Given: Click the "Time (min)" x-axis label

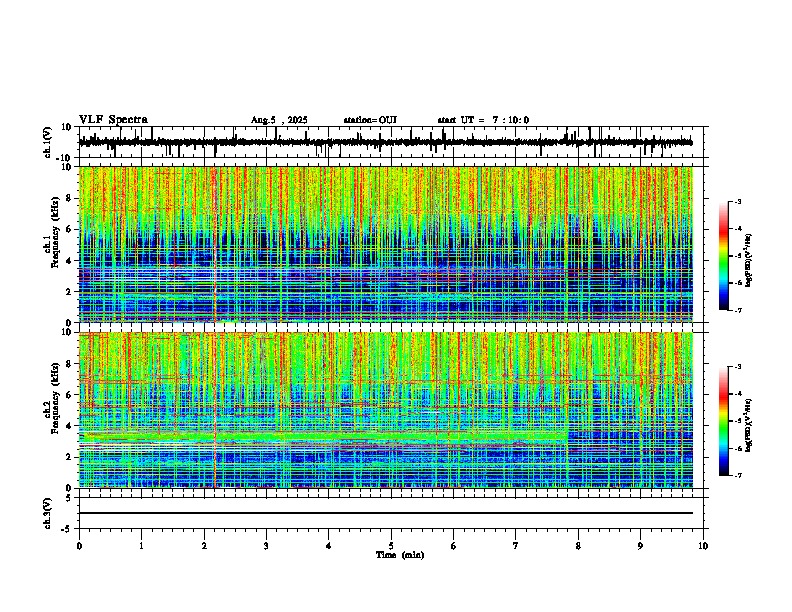Looking at the screenshot, I should (400, 555).
